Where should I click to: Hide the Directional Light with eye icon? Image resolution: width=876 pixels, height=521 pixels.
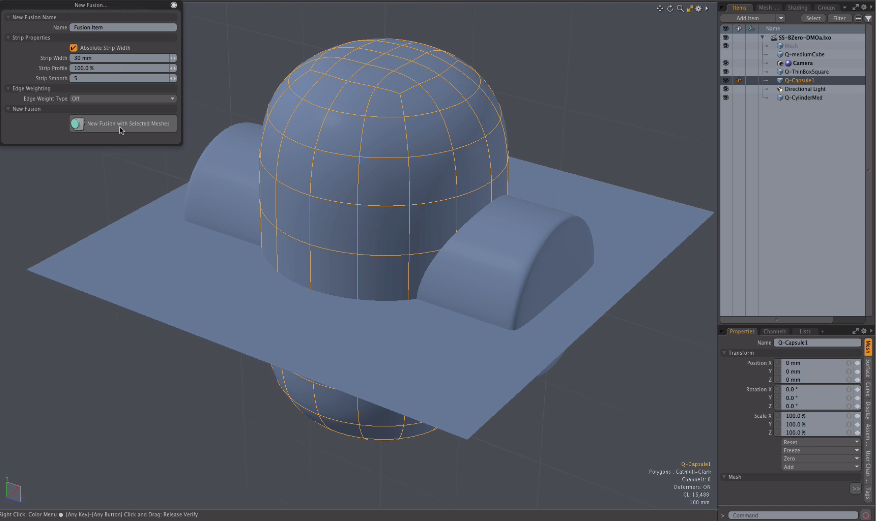point(725,89)
